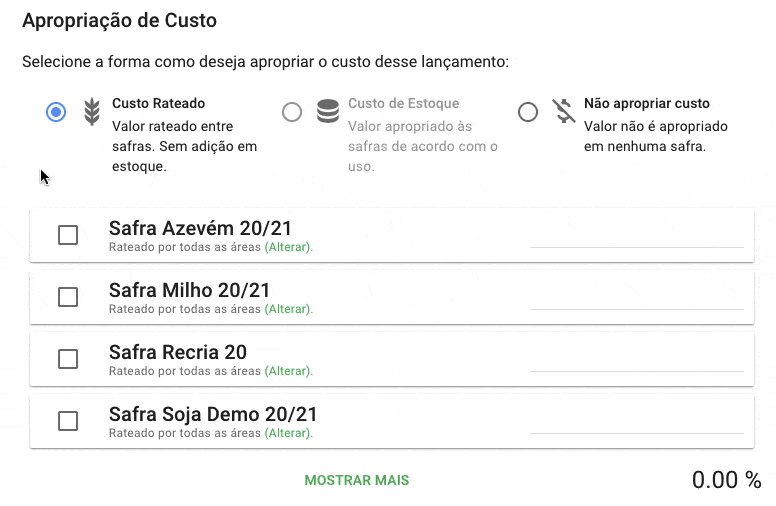Enable the Safra Milho 20/21 checkbox
The height and width of the screenshot is (506, 776).
coord(68,297)
